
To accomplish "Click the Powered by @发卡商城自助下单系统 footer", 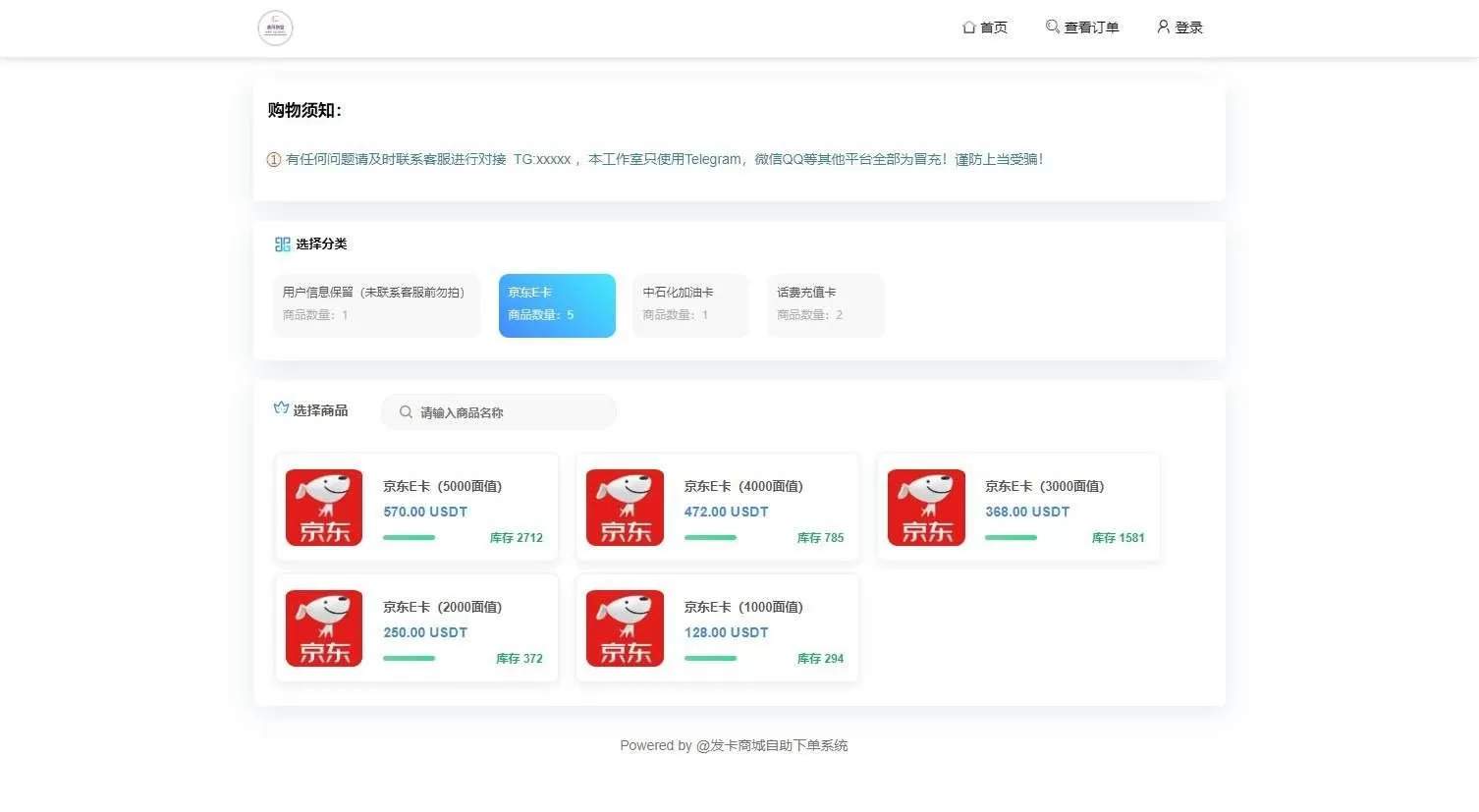I will [x=734, y=745].
